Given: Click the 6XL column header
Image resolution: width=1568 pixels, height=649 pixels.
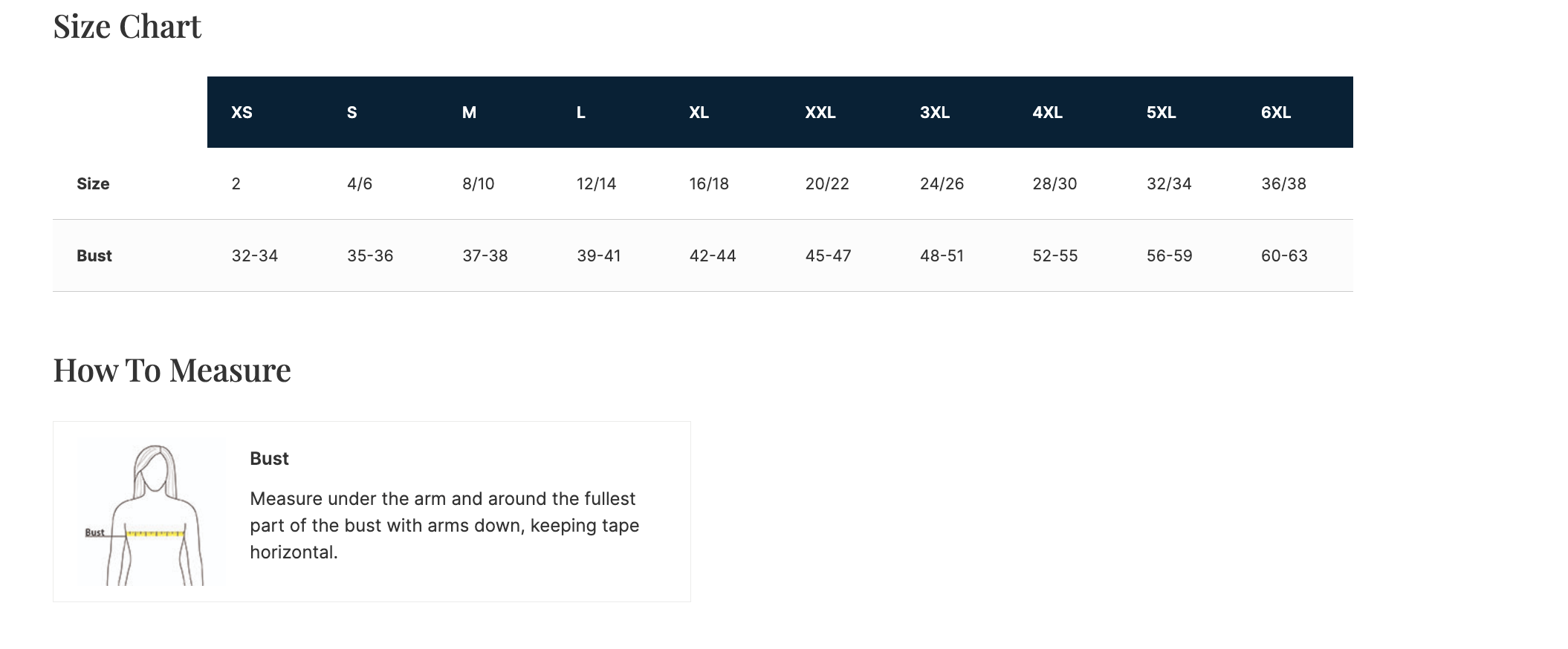Looking at the screenshot, I should [1275, 112].
